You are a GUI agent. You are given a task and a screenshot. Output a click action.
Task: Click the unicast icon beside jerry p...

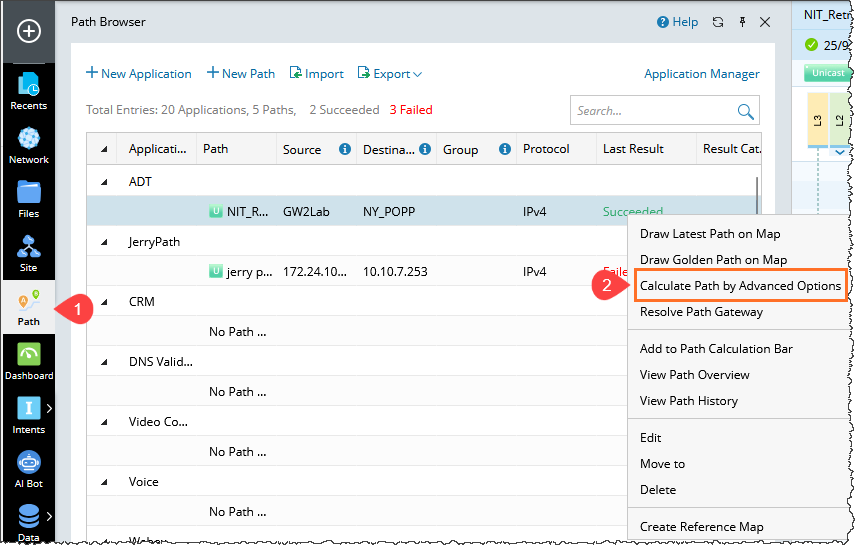click(216, 271)
